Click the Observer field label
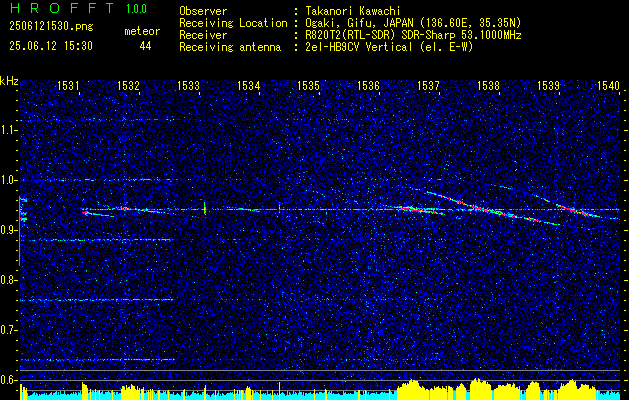Image resolution: width=629 pixels, height=400 pixels. (203, 11)
